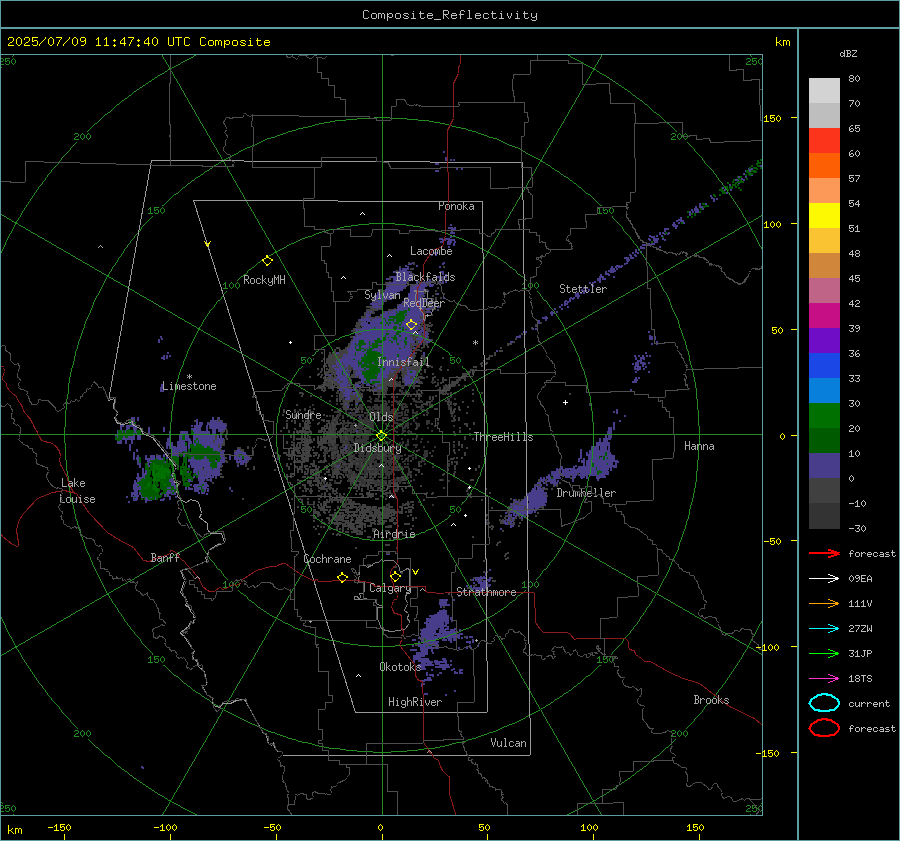Image resolution: width=900 pixels, height=841 pixels.
Task: Choose the slate purple 0-10 dBZ swatch
Action: point(824,466)
